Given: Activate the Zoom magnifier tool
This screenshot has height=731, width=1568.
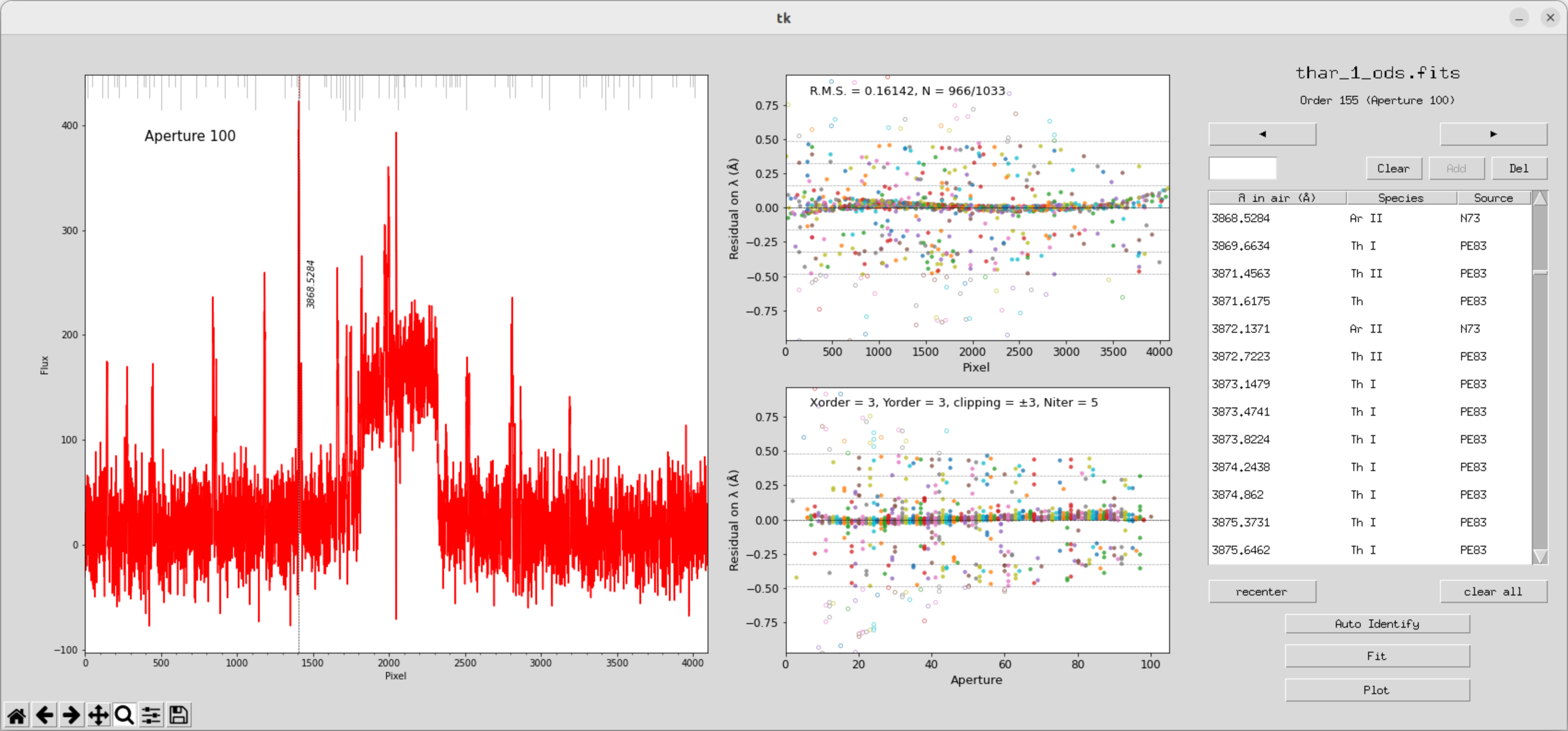Looking at the screenshot, I should pyautogui.click(x=125, y=714).
